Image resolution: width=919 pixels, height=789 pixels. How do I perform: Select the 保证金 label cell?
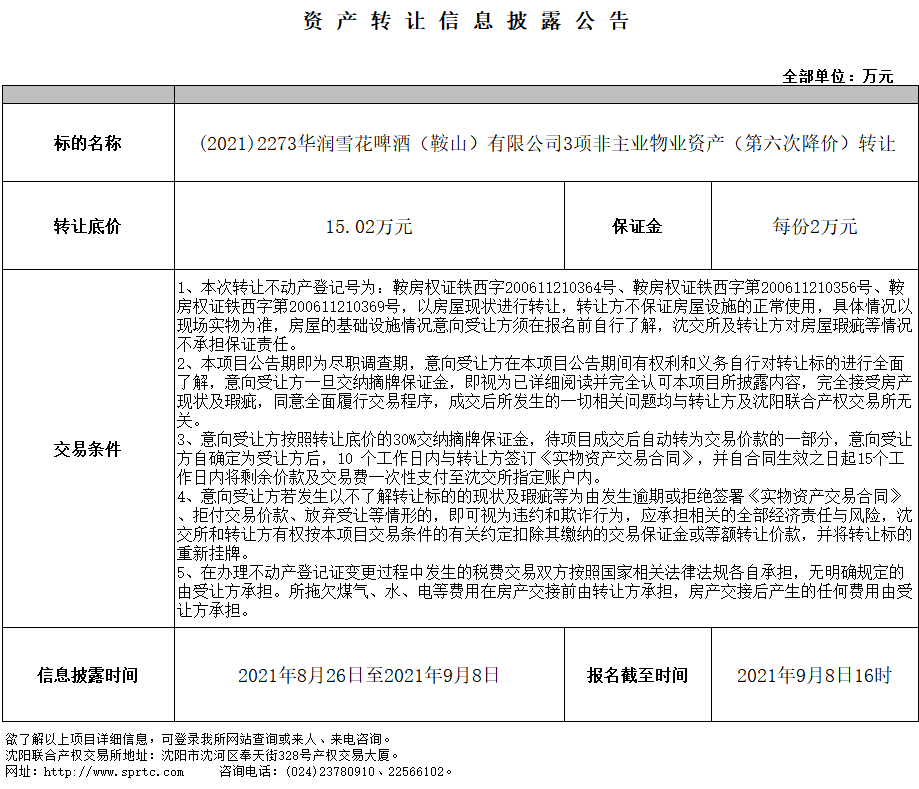[x=637, y=226]
